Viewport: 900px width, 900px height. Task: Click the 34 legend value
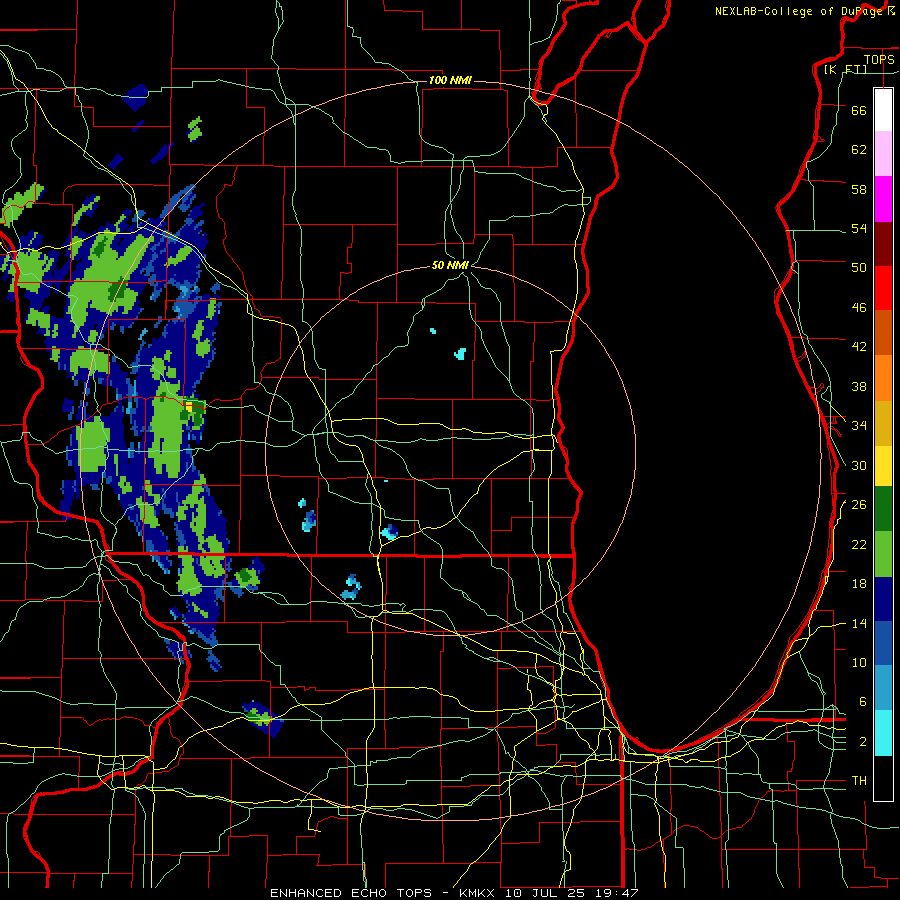pyautogui.click(x=859, y=425)
